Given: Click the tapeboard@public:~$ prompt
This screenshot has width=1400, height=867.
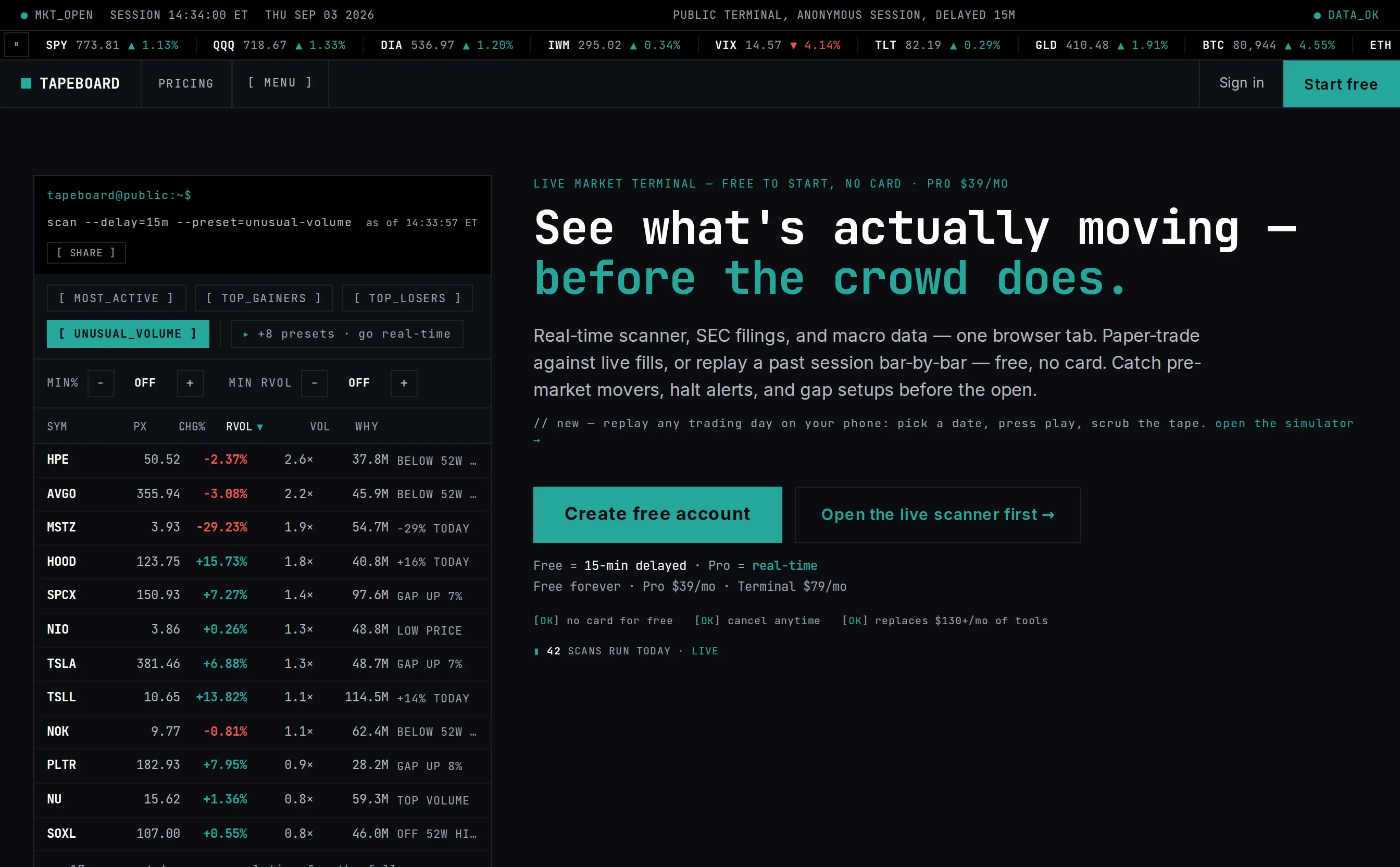Looking at the screenshot, I should coord(119,195).
